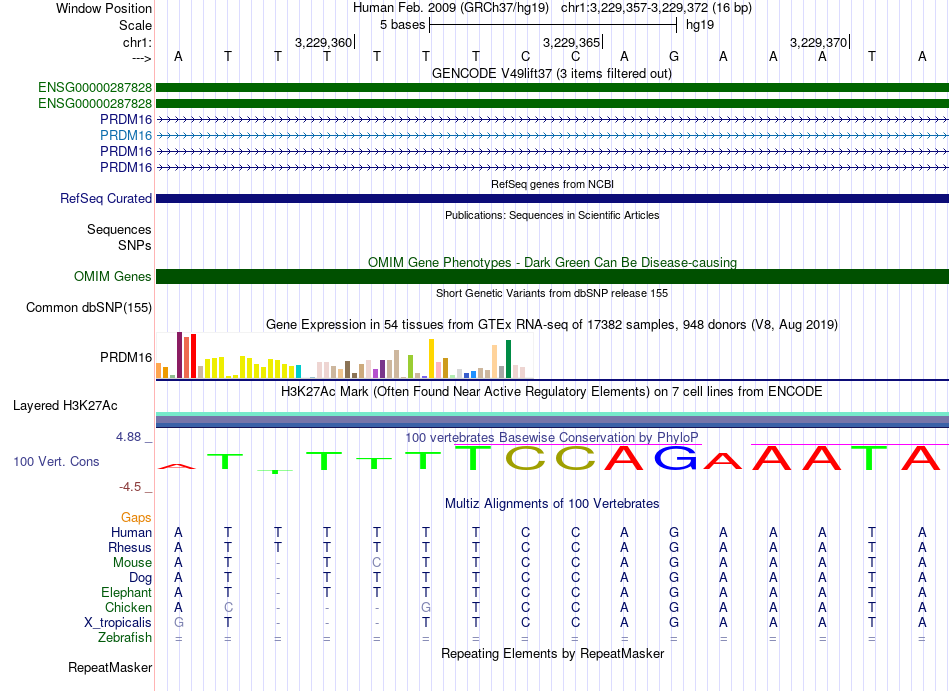
Task: Click the OMIM Genes label
Action: [x=112, y=276]
